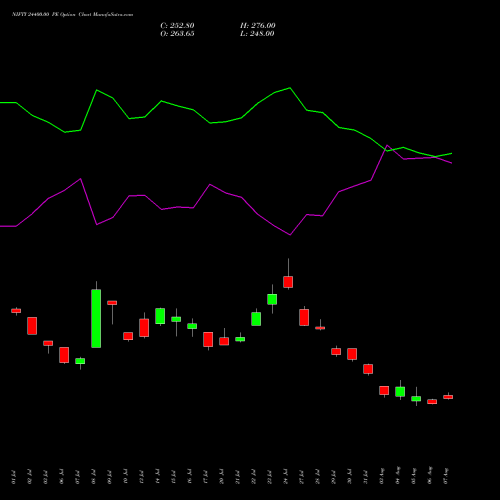Click the red candle on 31 Jul
Screen dimensions: 500x500
[x=368, y=369]
